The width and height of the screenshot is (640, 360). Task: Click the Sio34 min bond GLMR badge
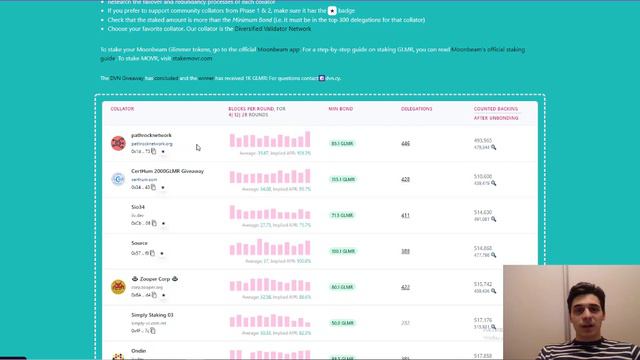342,216
